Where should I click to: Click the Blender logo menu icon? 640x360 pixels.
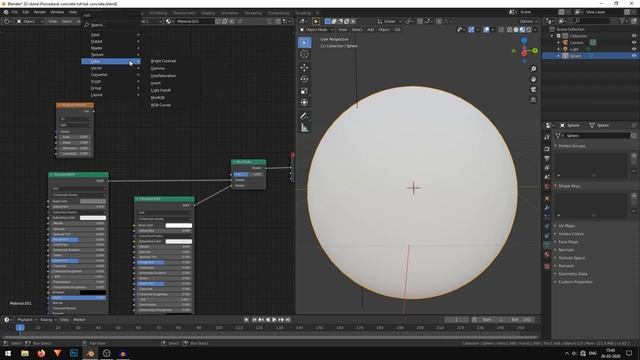point(6,12)
